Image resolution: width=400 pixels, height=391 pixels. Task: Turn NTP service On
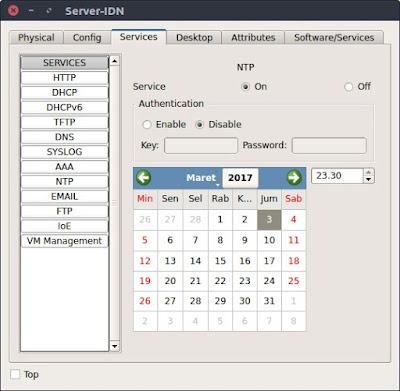tap(246, 87)
